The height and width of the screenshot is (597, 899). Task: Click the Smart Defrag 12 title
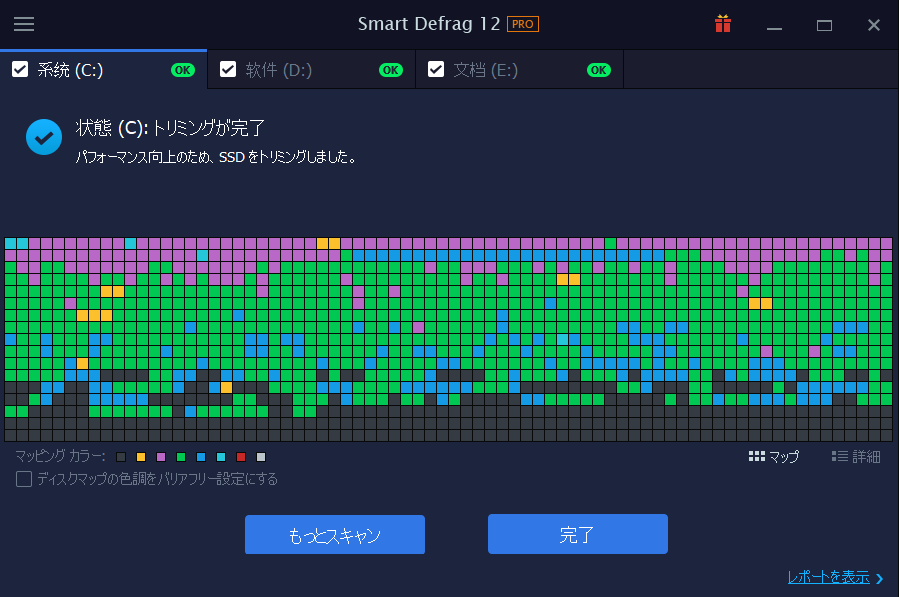point(429,24)
